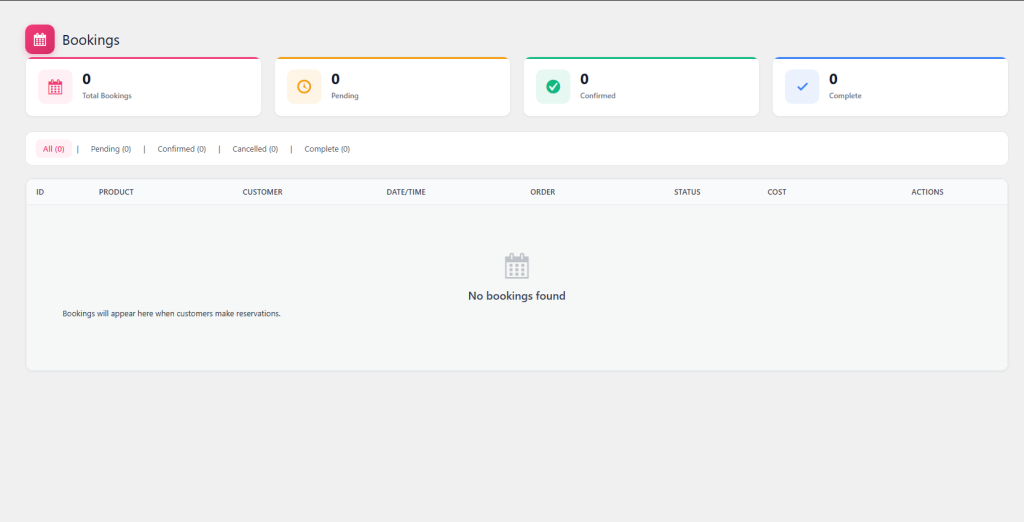Switch to the Pending (0) filter

coord(111,149)
